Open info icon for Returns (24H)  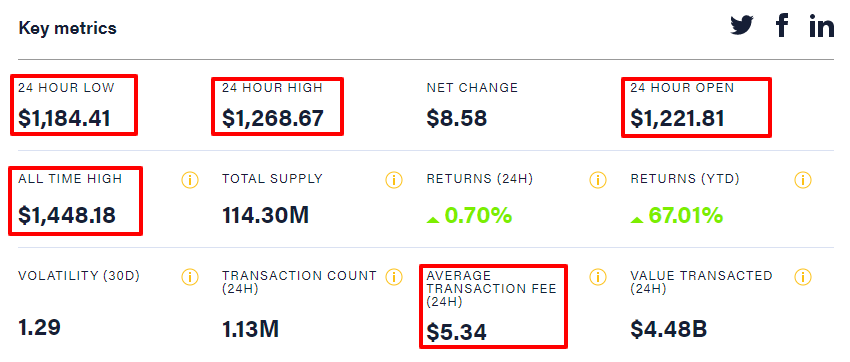coord(598,180)
